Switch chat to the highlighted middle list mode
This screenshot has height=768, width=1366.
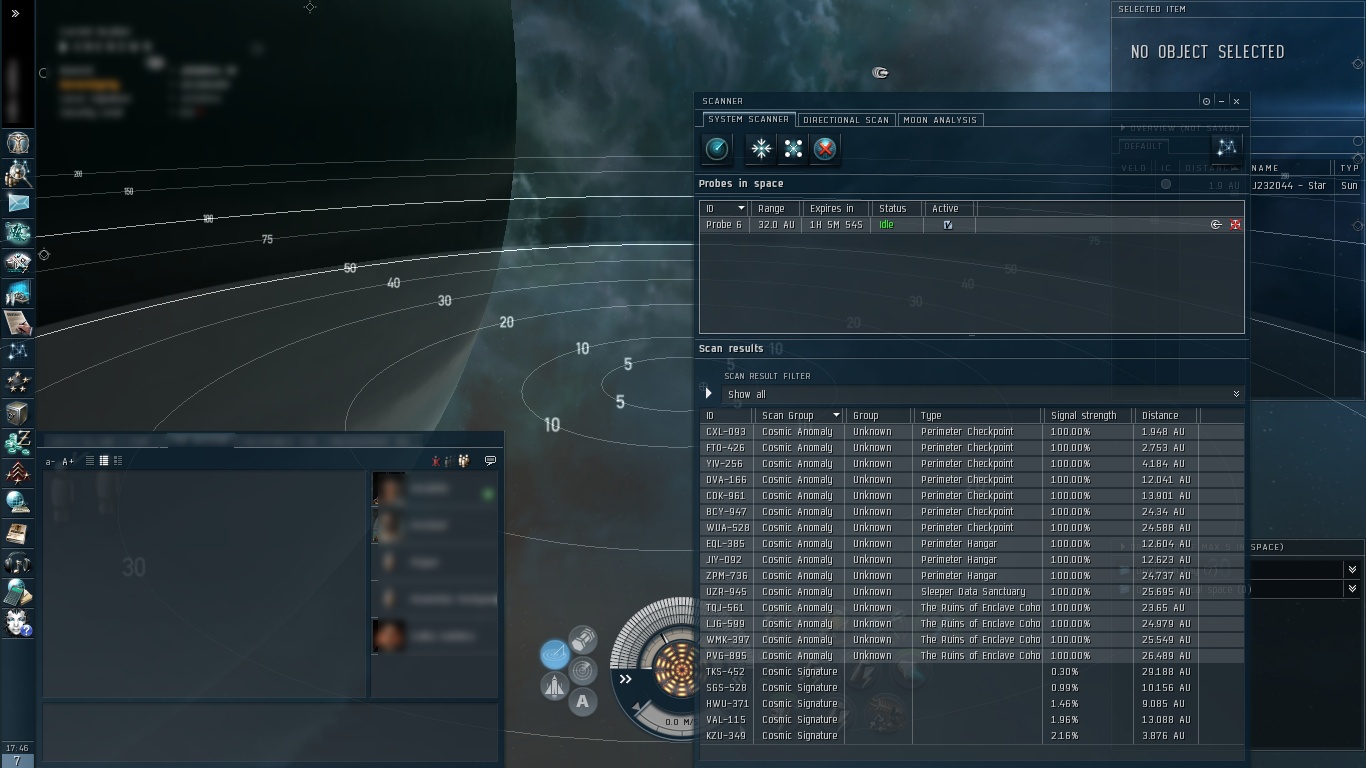pyautogui.click(x=103, y=461)
